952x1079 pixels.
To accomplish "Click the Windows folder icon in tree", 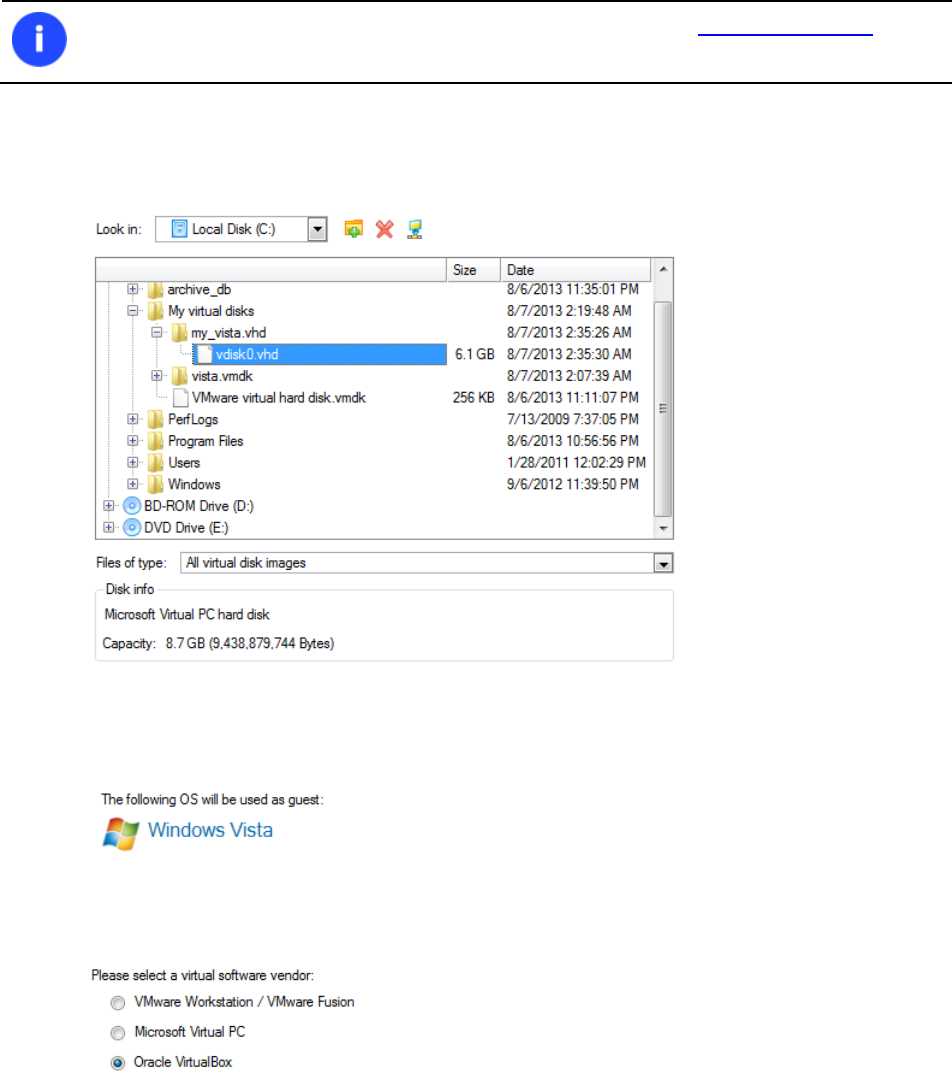I will click(x=156, y=484).
